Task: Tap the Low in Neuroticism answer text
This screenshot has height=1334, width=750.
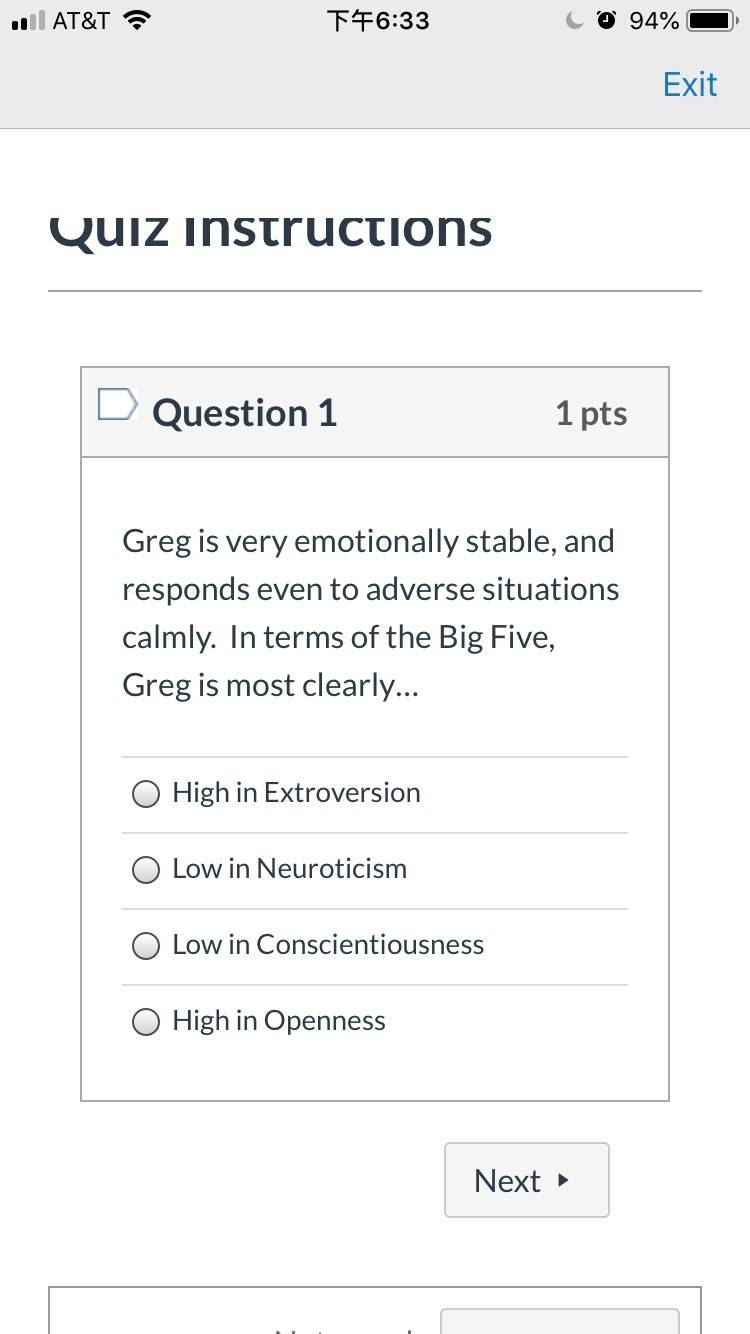Action: point(290,869)
